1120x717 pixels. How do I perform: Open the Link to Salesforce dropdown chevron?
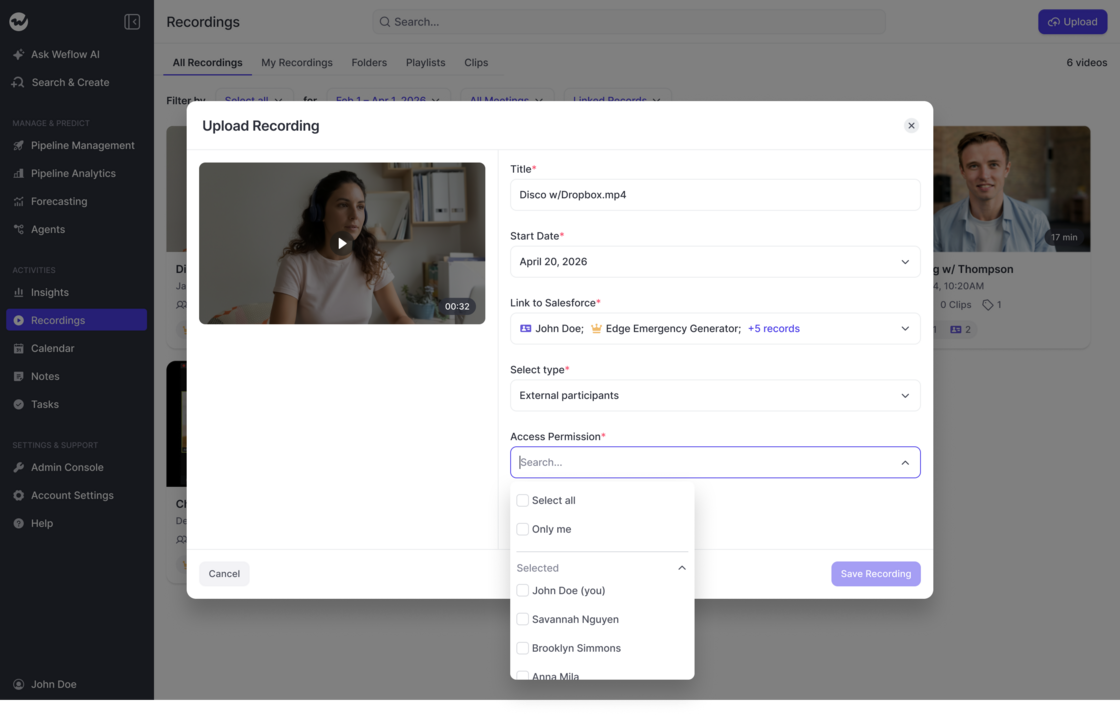pyautogui.click(x=905, y=329)
